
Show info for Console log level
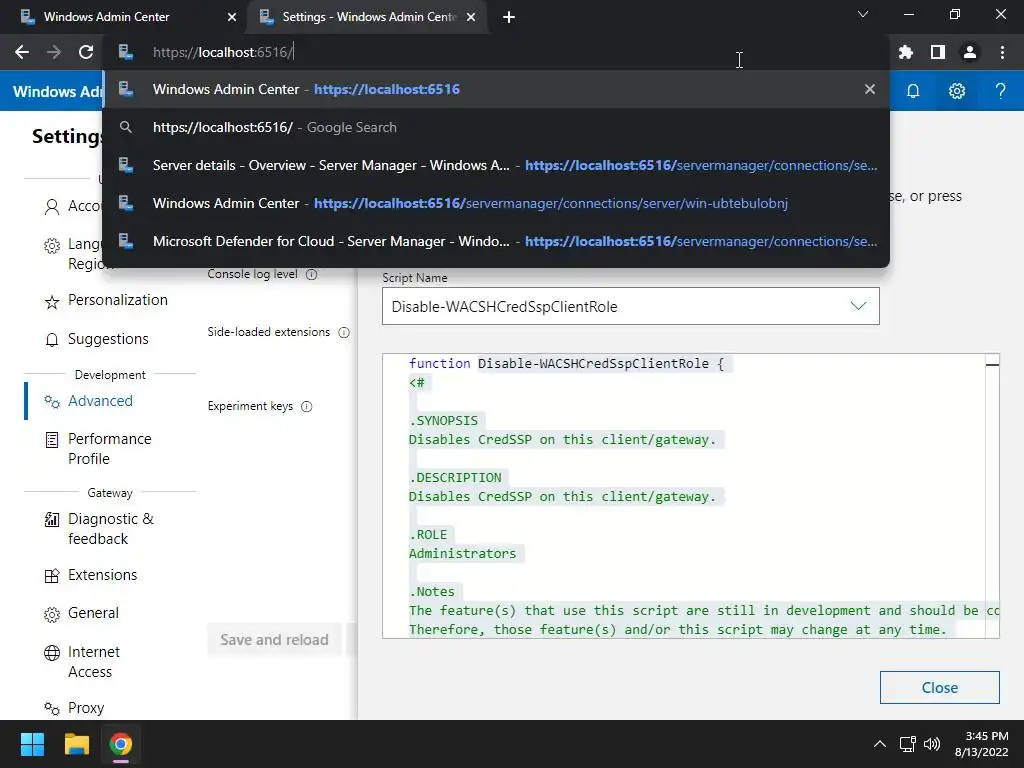click(312, 274)
